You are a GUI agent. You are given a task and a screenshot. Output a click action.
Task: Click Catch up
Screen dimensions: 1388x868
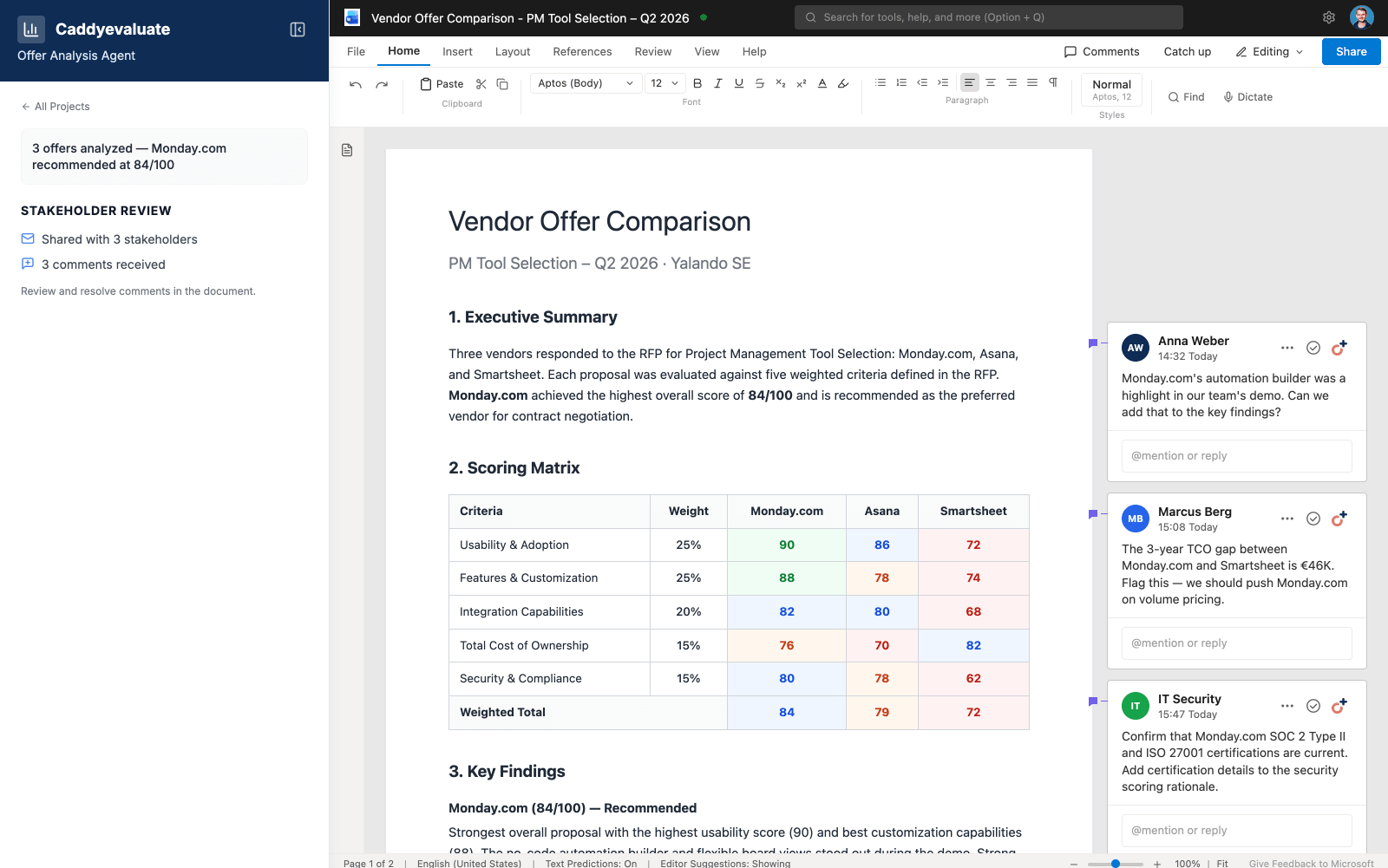1188,52
